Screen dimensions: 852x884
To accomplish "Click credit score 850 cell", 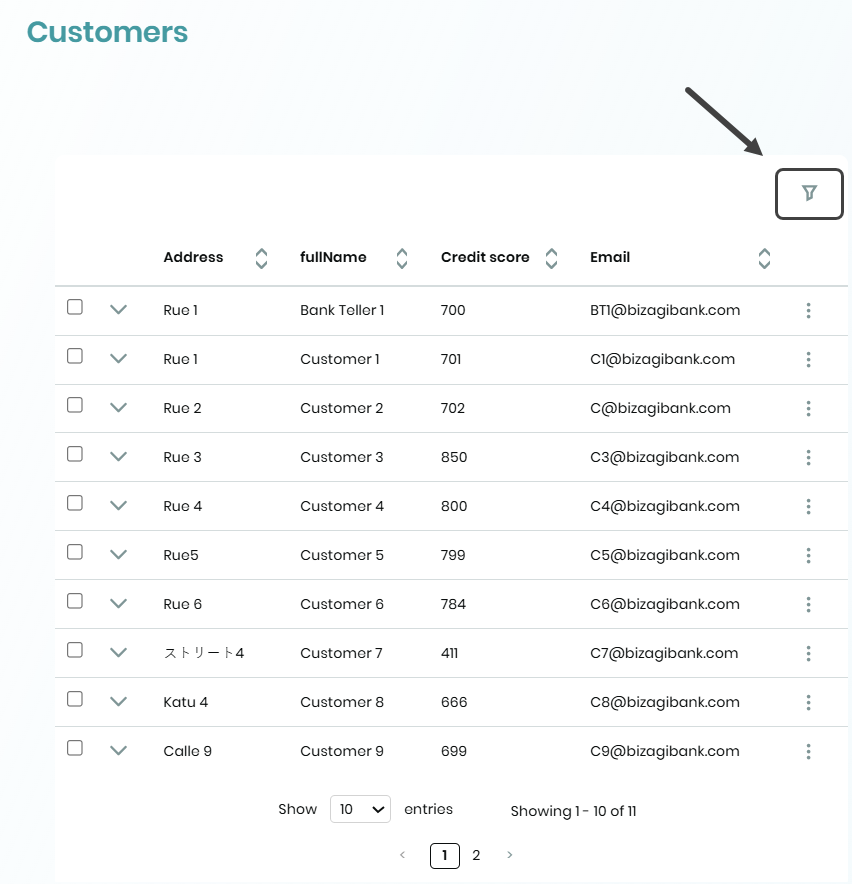I will [x=454, y=457].
